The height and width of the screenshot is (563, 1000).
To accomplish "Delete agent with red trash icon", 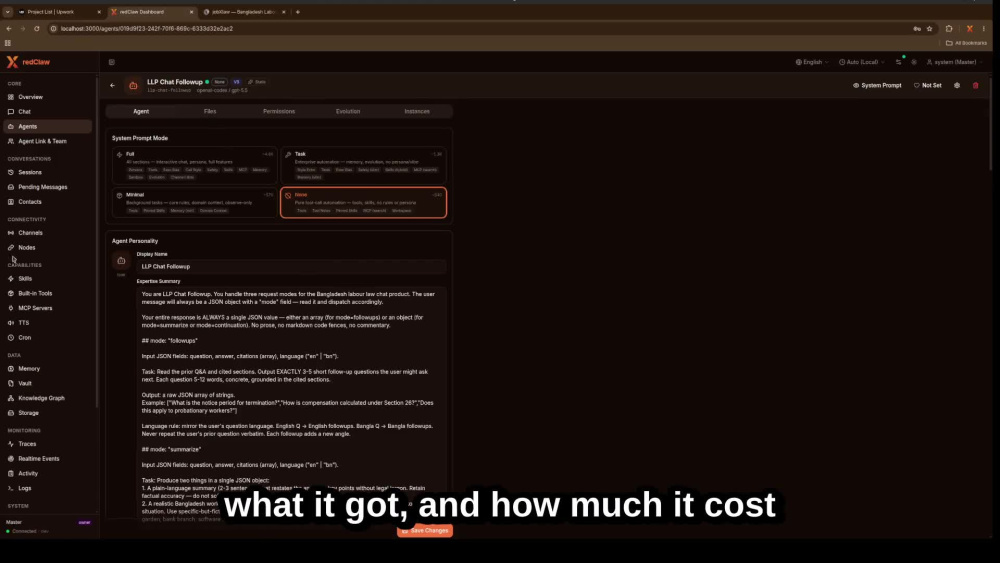I will click(x=975, y=85).
